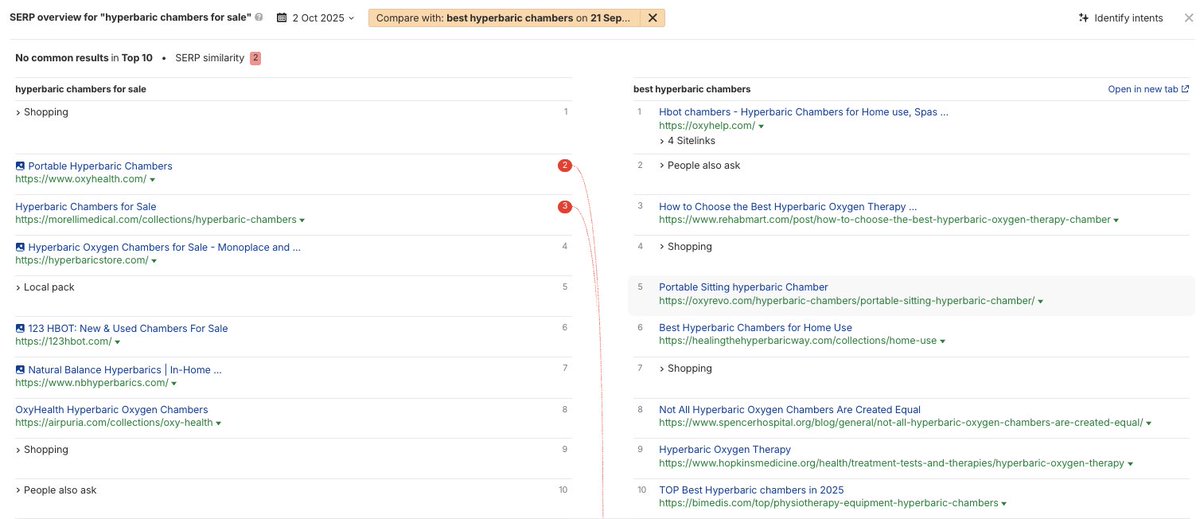
Task: Open dropdown arrow next to 123hbot.com URL
Action: [x=117, y=342]
